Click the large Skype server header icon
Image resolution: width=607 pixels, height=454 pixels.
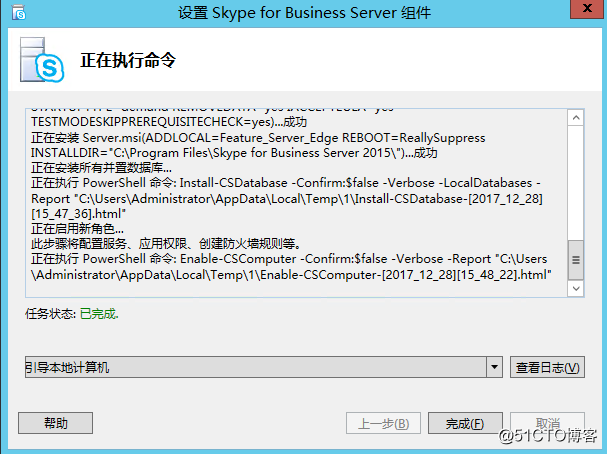[x=42, y=60]
